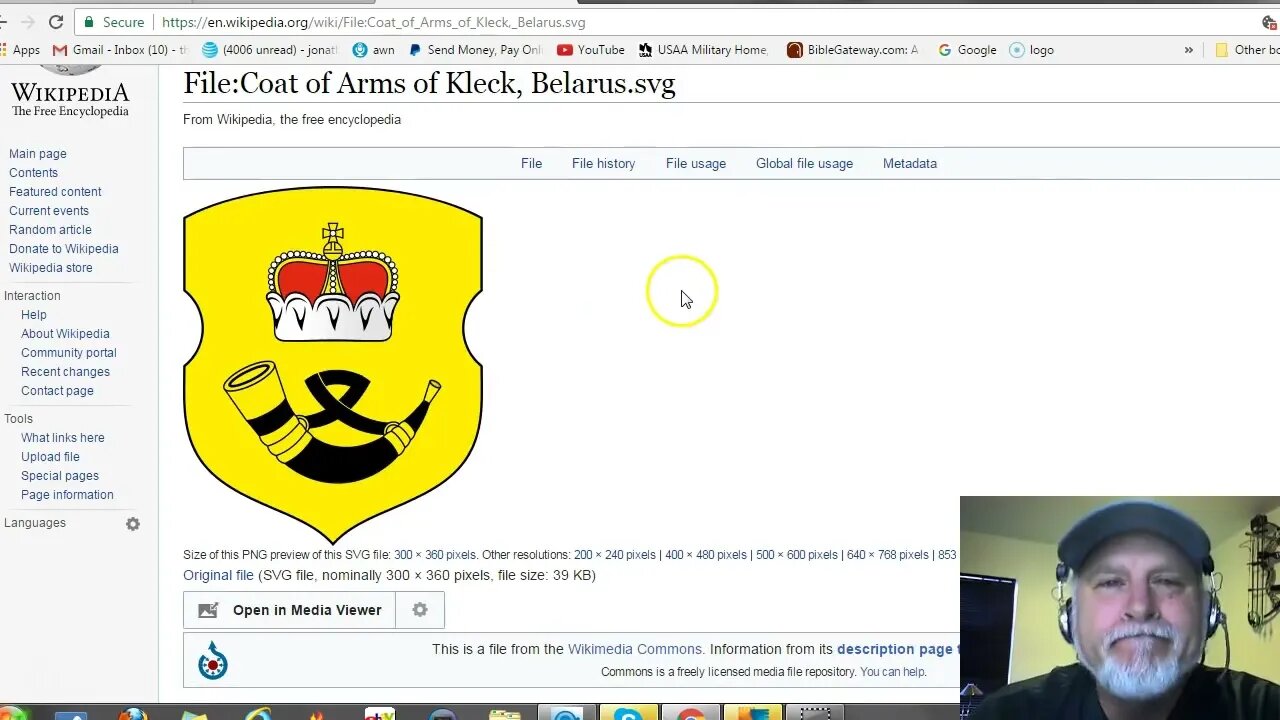Image resolution: width=1280 pixels, height=720 pixels.
Task: Open Featured content in the sidebar
Action: tap(55, 192)
